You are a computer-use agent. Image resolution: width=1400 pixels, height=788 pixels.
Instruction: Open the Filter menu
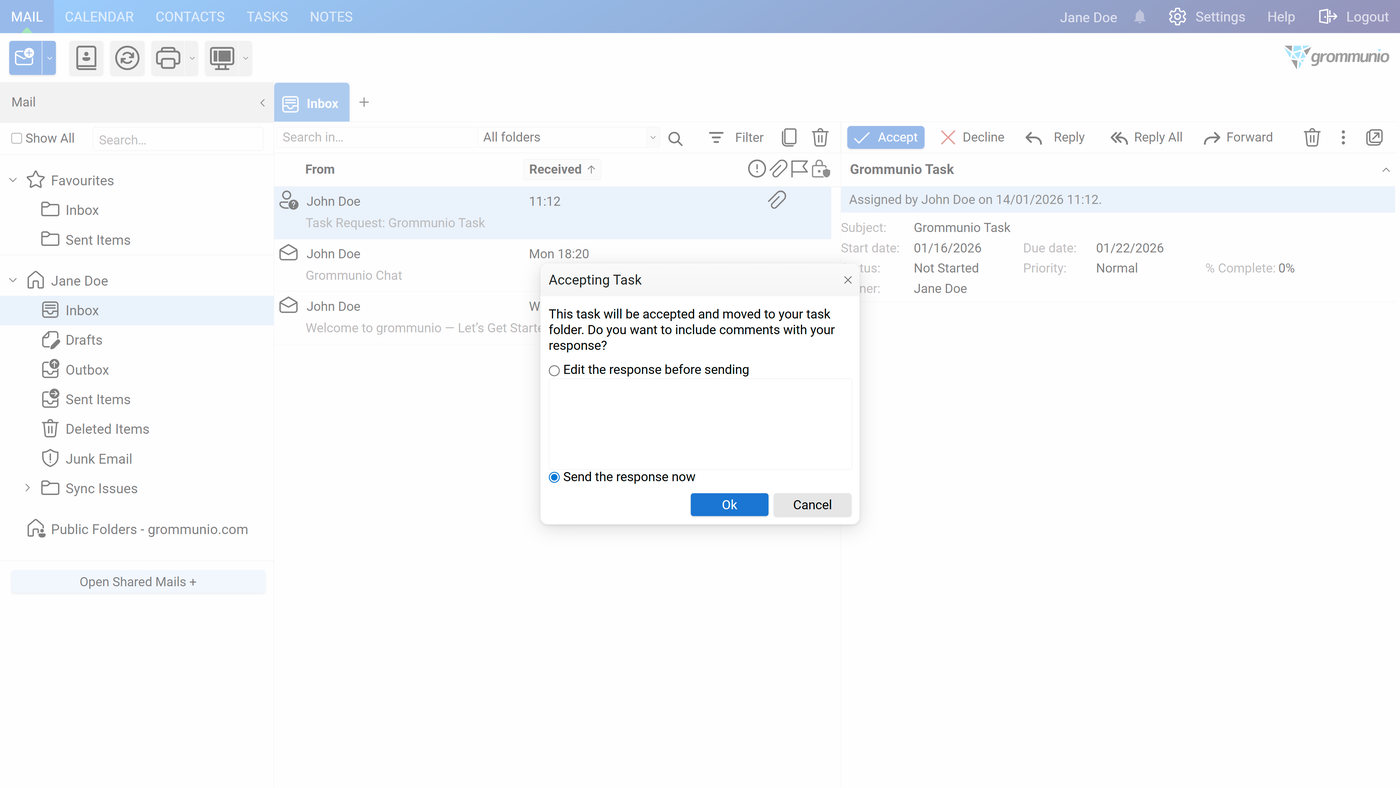[x=736, y=137]
